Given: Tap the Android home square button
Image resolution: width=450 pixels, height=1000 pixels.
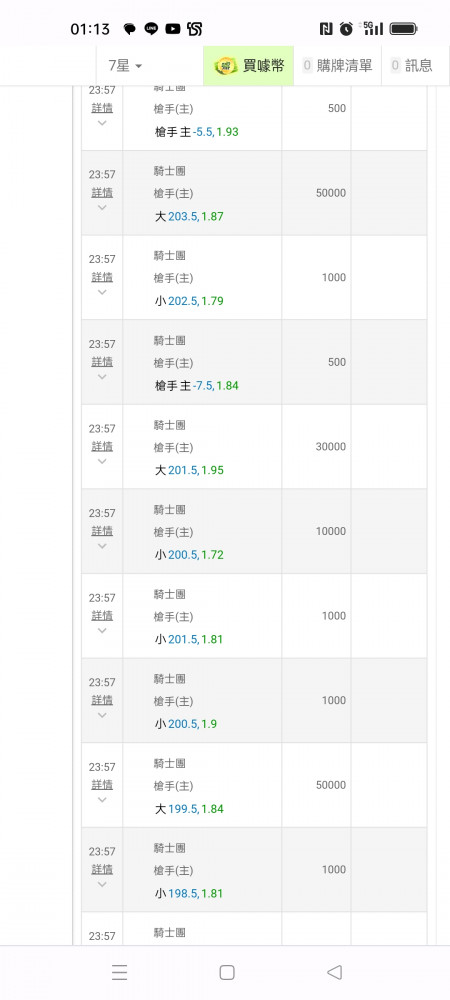Looking at the screenshot, I should pyautogui.click(x=227, y=972).
